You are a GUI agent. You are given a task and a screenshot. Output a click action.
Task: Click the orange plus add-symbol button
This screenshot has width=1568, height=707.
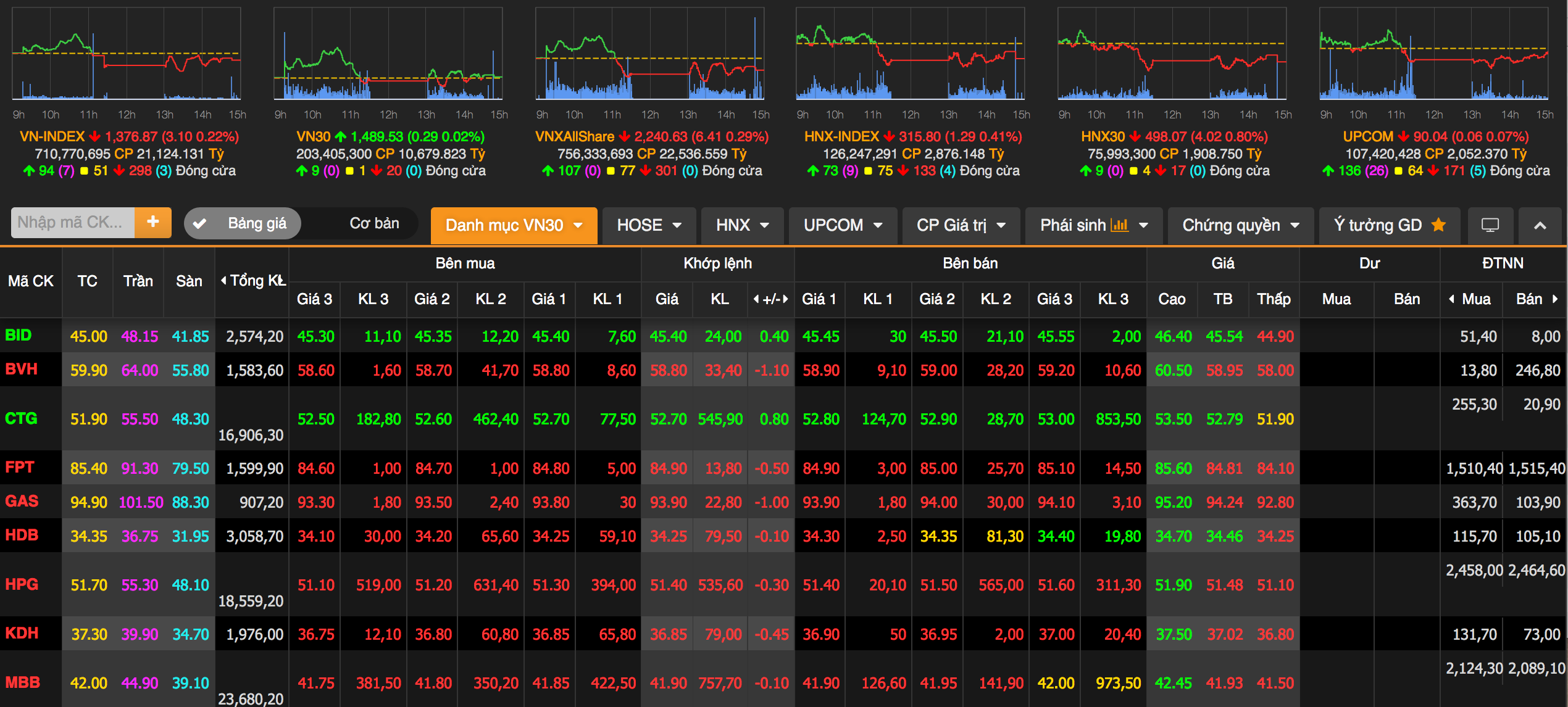(152, 222)
